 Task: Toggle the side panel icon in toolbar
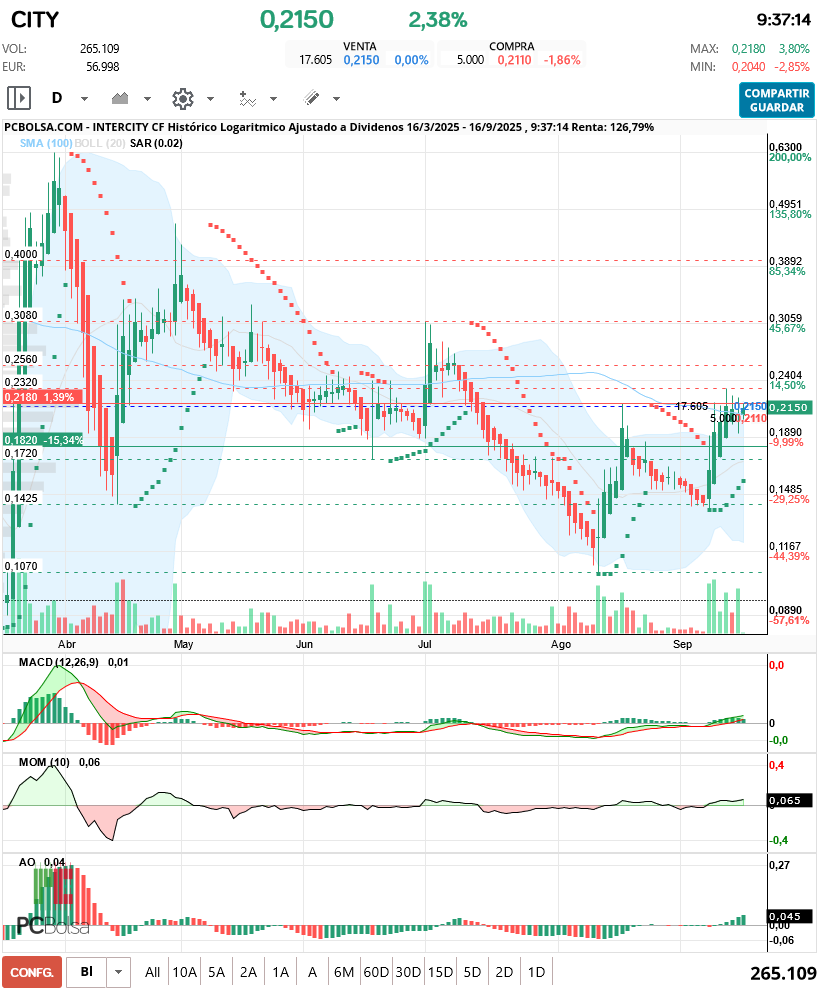click(19, 98)
